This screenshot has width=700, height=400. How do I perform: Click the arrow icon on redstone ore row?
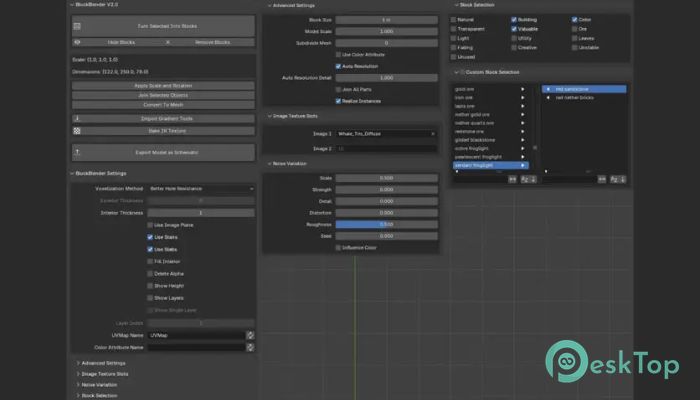523,131
